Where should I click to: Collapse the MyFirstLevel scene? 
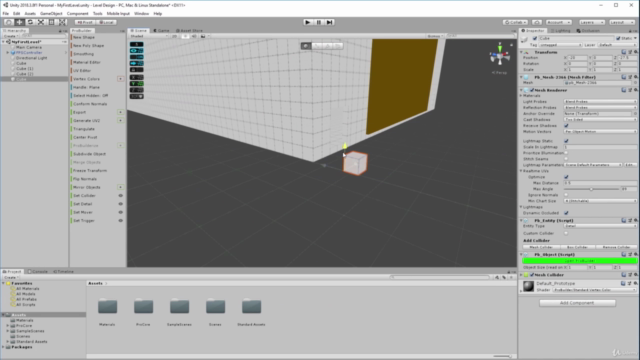tap(4, 42)
